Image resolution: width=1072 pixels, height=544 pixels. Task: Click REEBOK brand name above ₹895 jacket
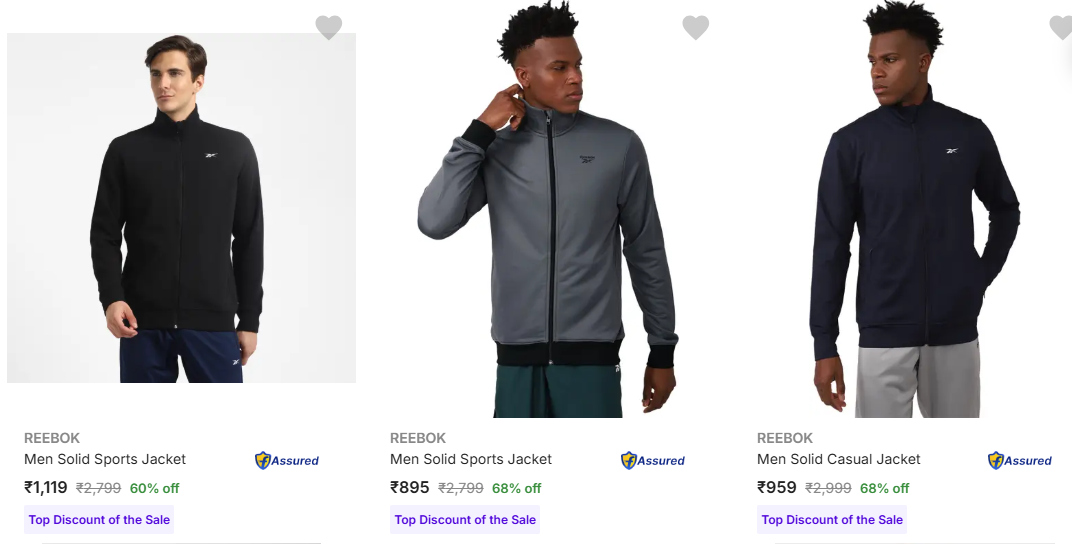pos(418,438)
